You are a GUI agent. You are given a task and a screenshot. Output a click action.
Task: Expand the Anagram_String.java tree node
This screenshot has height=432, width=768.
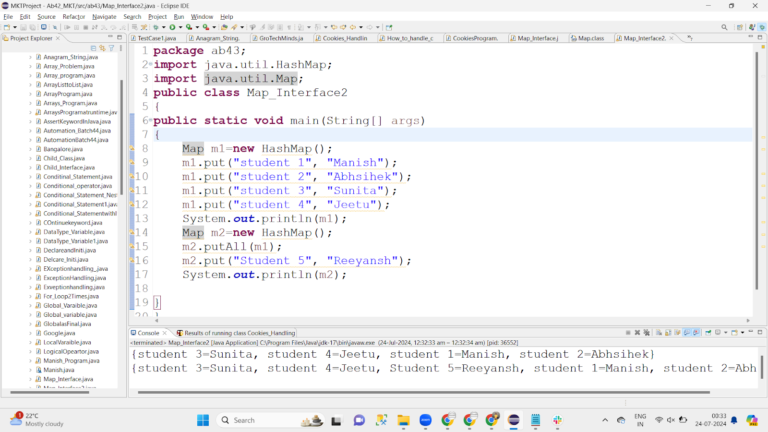[x=32, y=57]
